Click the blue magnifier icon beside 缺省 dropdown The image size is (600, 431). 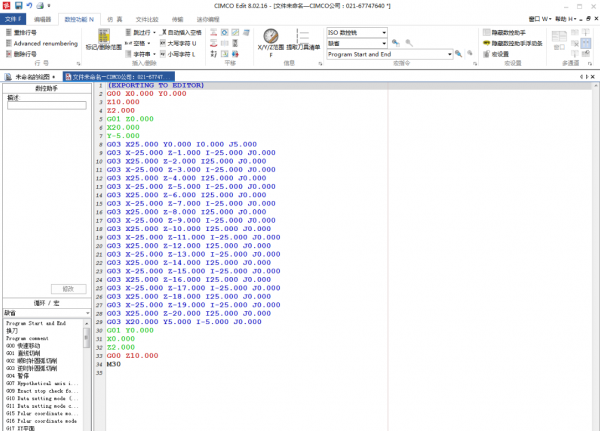pos(396,43)
